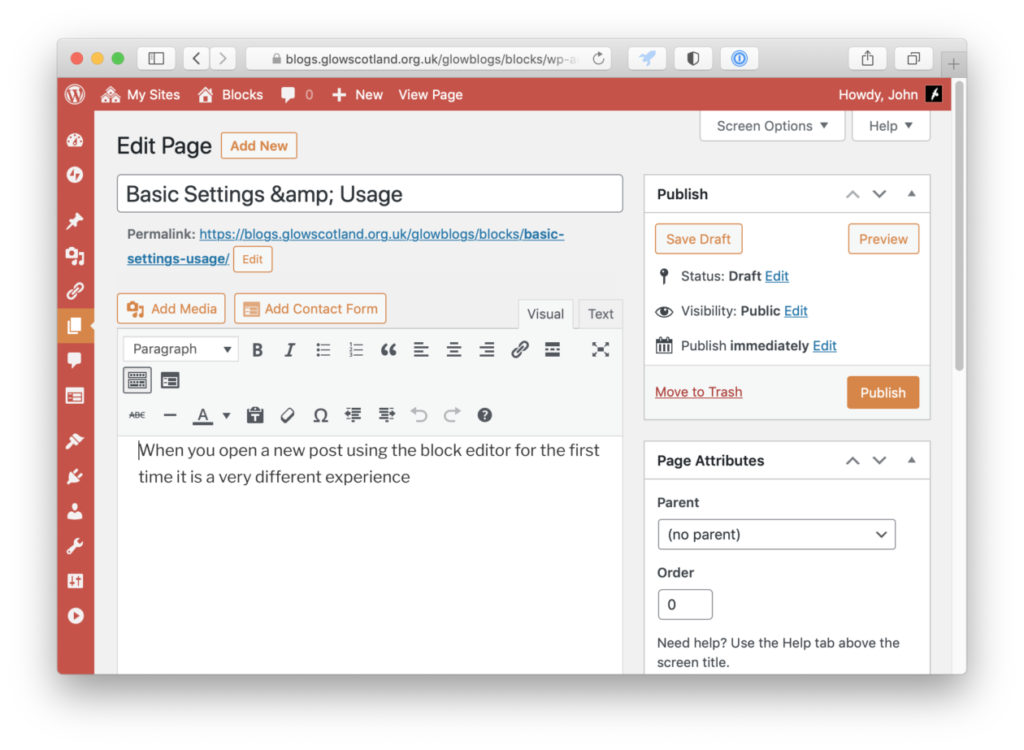
Task: Align text center
Action: point(454,350)
